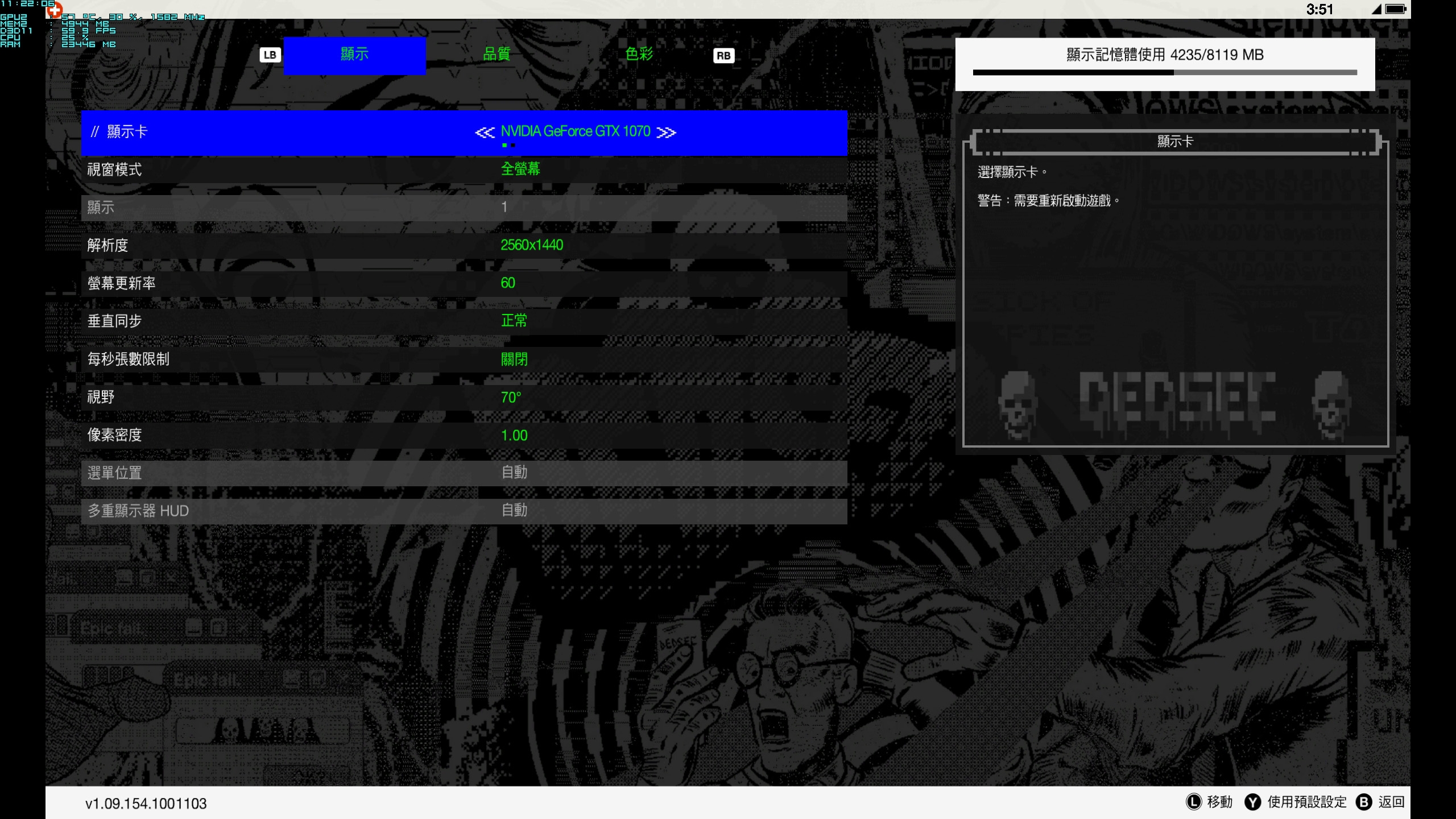Click the 移動 hint label

[x=1219, y=802]
